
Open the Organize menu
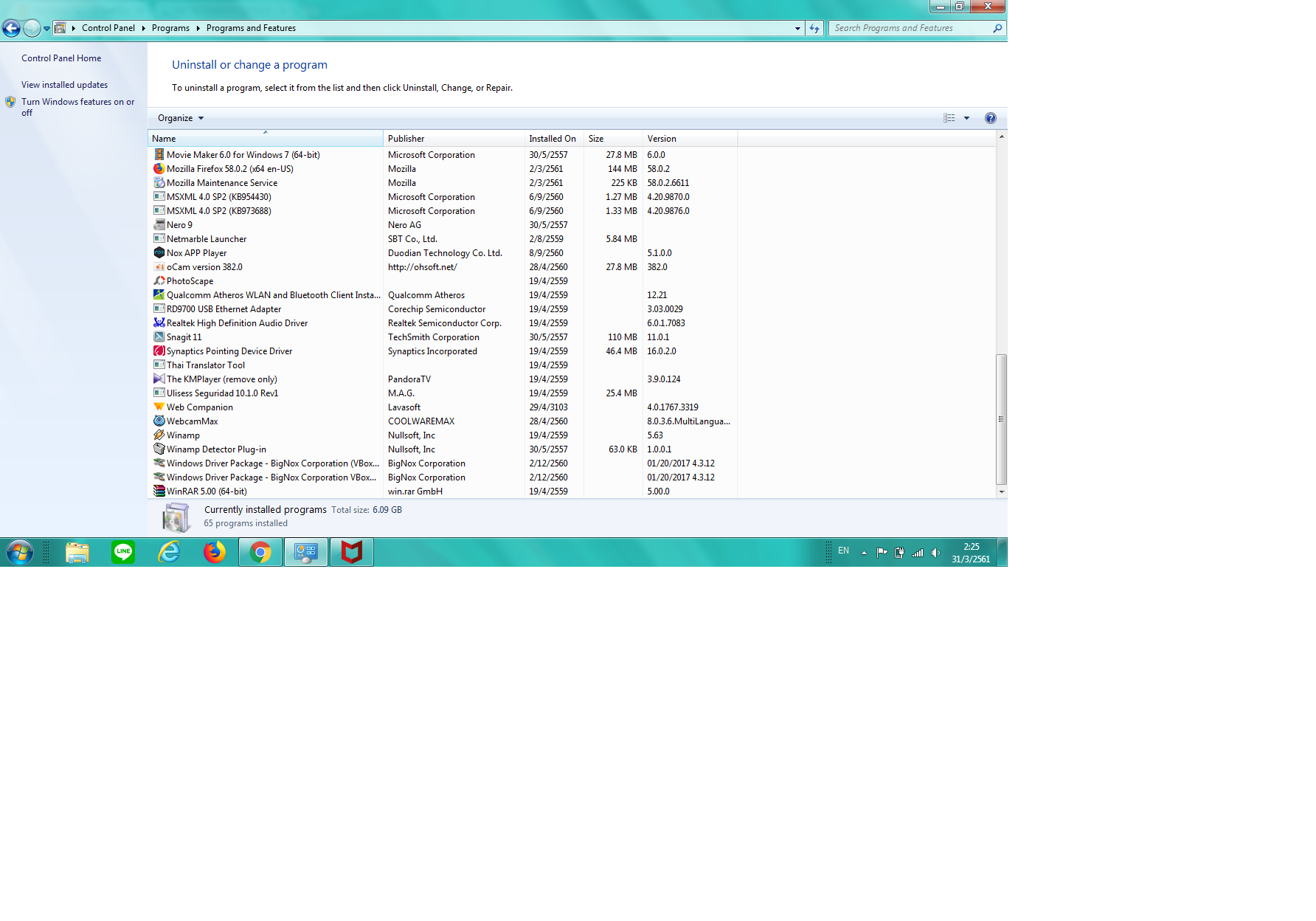click(181, 118)
